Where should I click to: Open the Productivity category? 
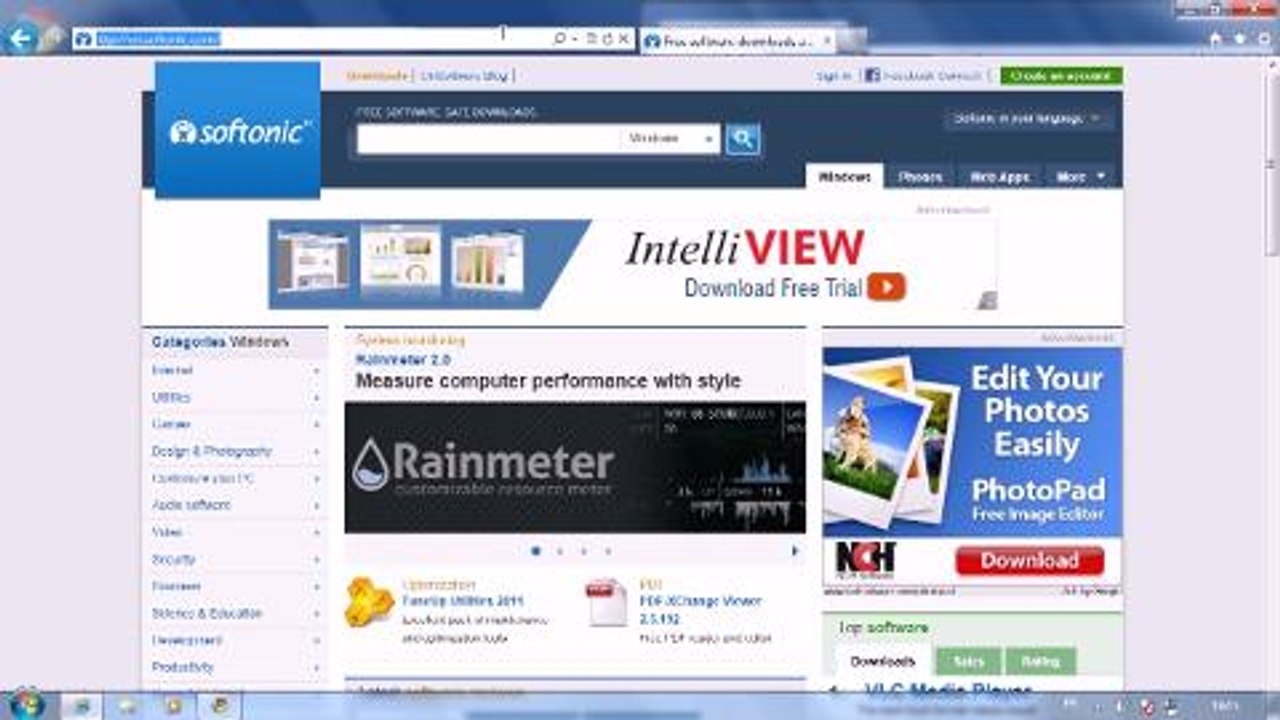tap(183, 667)
